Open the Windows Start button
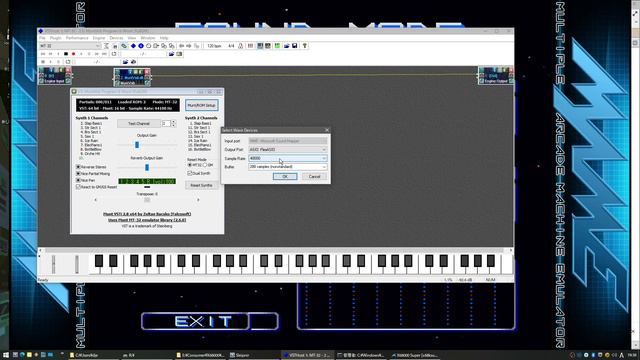The width and height of the screenshot is (640, 360). 5,355
